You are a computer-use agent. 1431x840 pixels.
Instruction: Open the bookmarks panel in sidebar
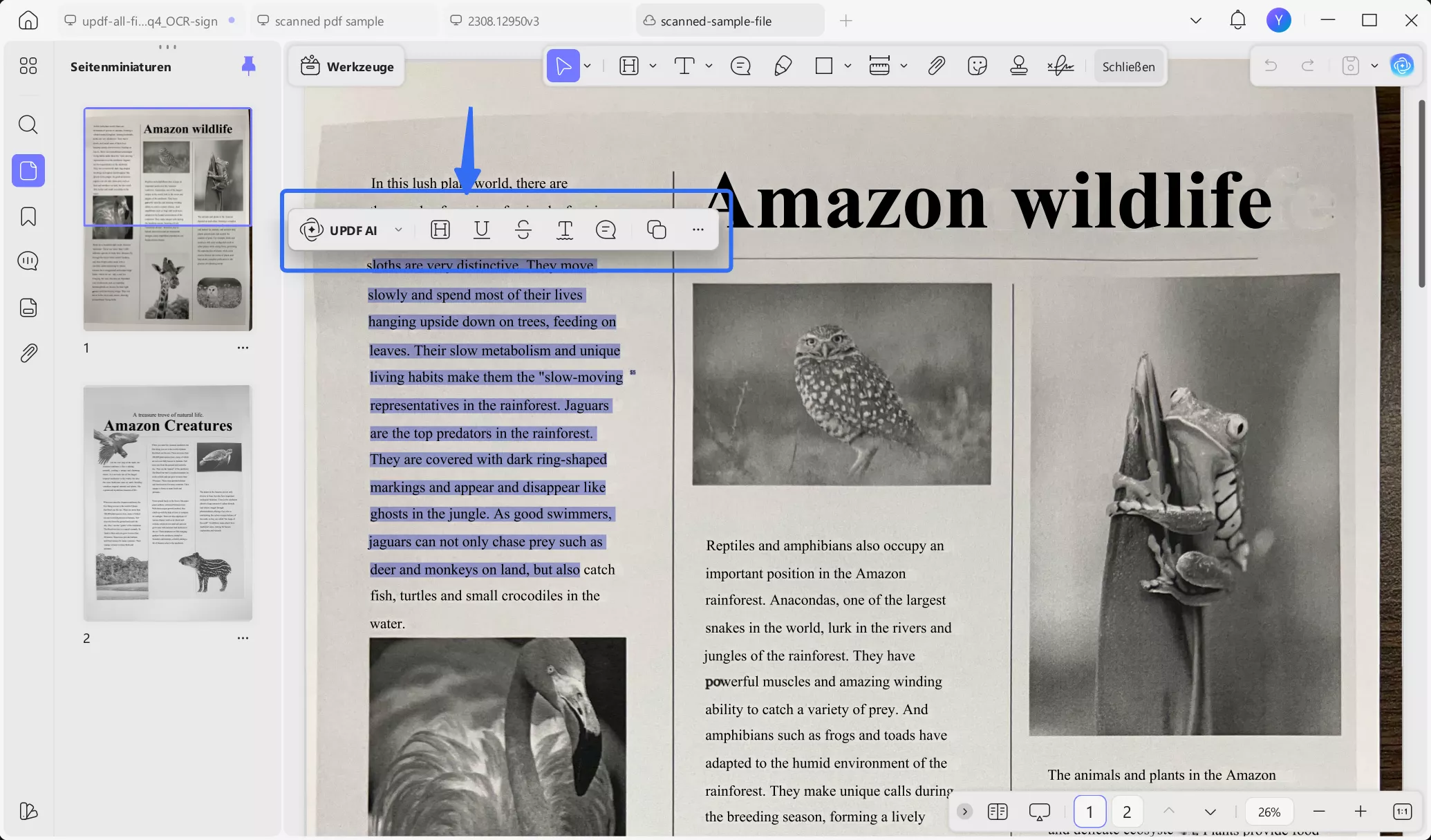pos(28,216)
